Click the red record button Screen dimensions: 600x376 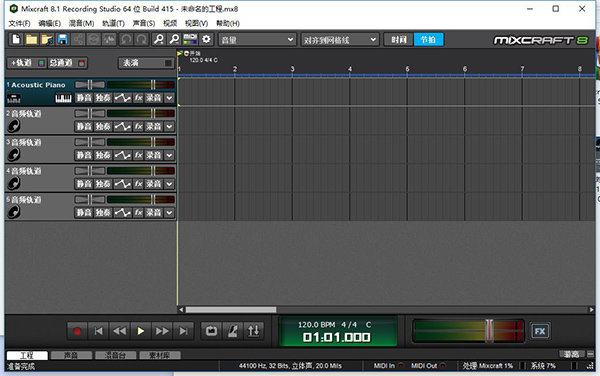tap(77, 331)
